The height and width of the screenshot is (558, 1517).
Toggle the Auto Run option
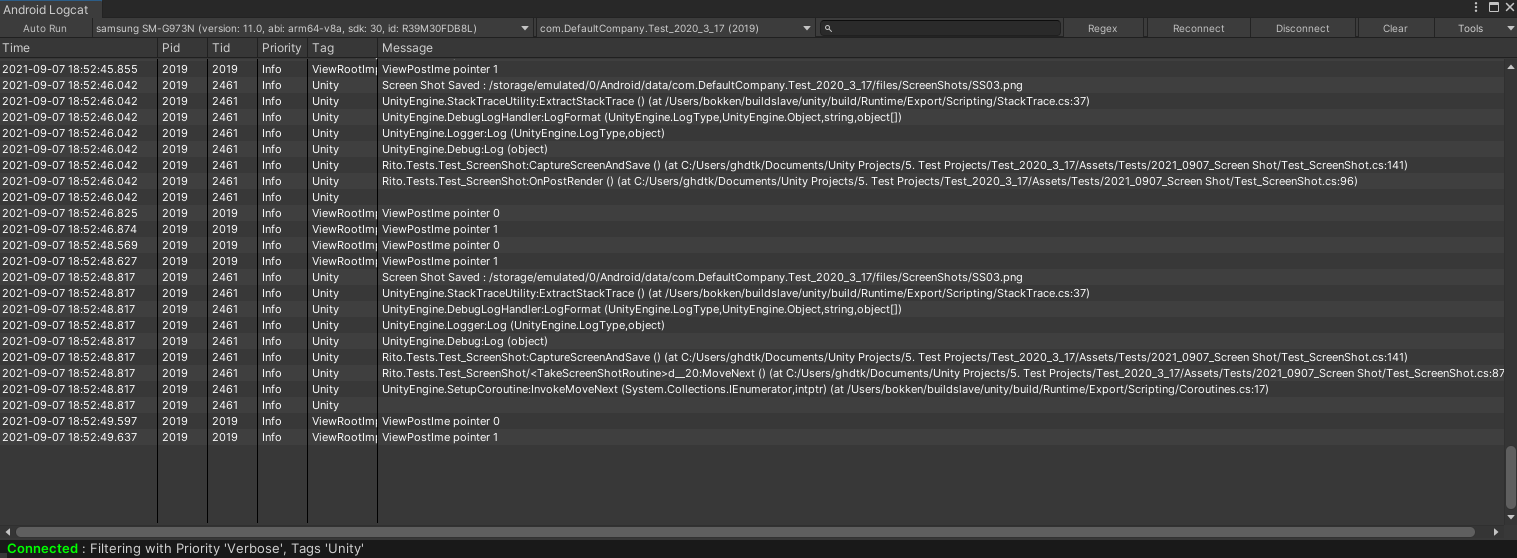click(x=45, y=29)
